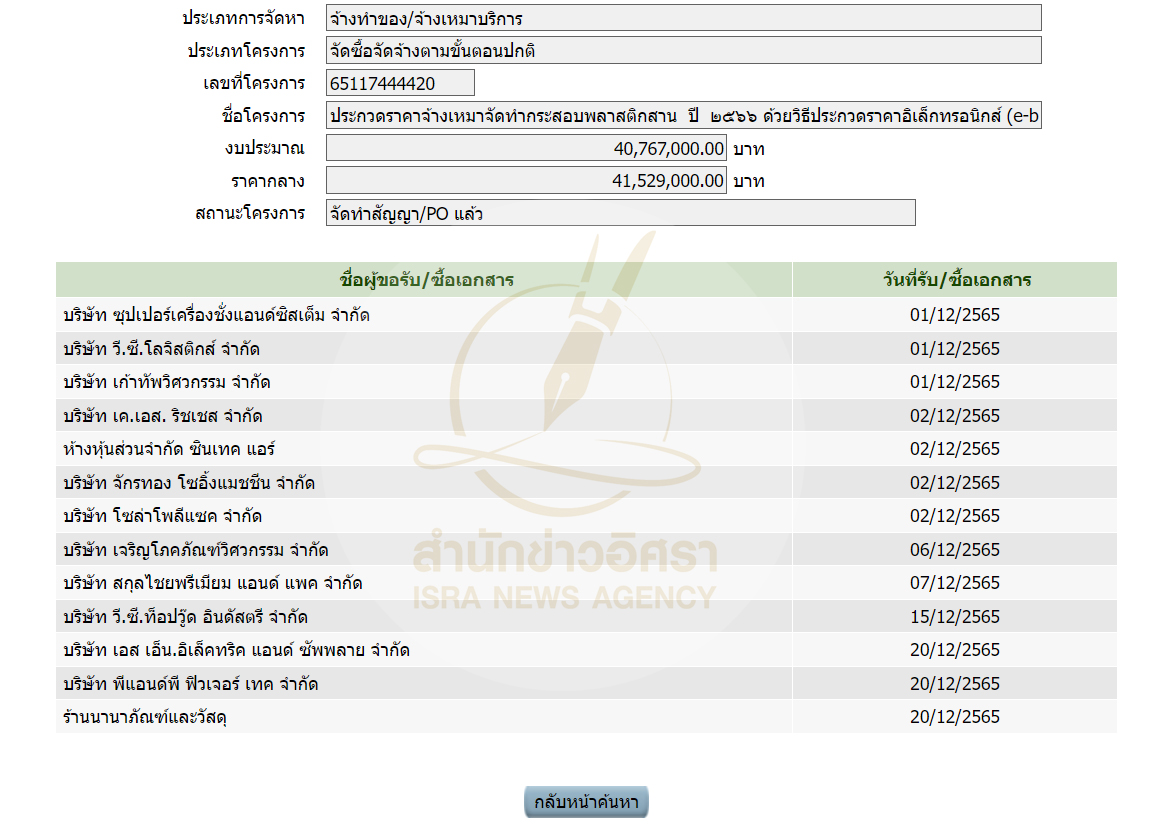Click the 15/12/2565 date cell
This screenshot has height=840, width=1161.
pyautogui.click(x=954, y=617)
